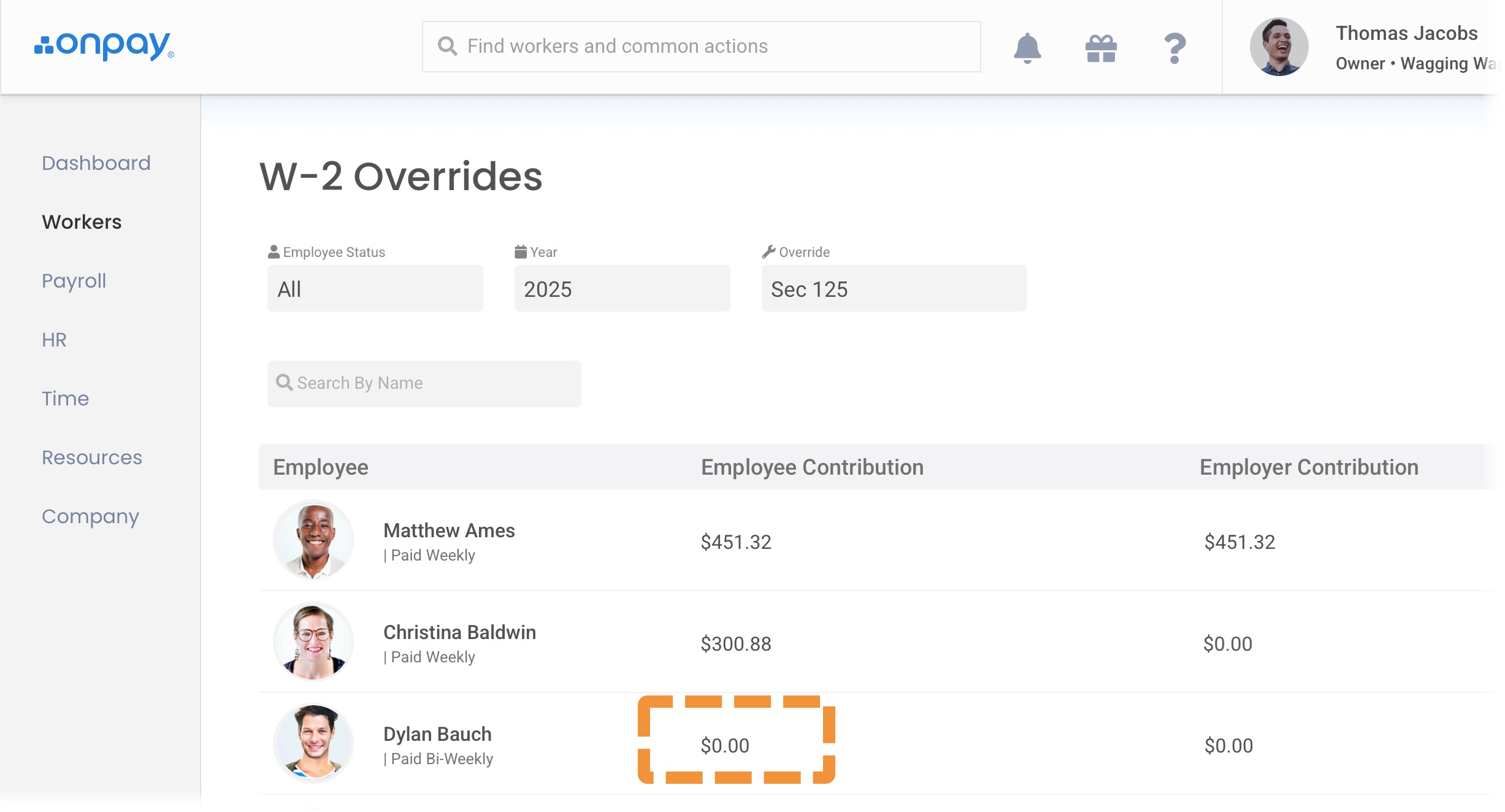Select HR sidebar item
This screenshot has width=1505, height=812.
click(54, 340)
